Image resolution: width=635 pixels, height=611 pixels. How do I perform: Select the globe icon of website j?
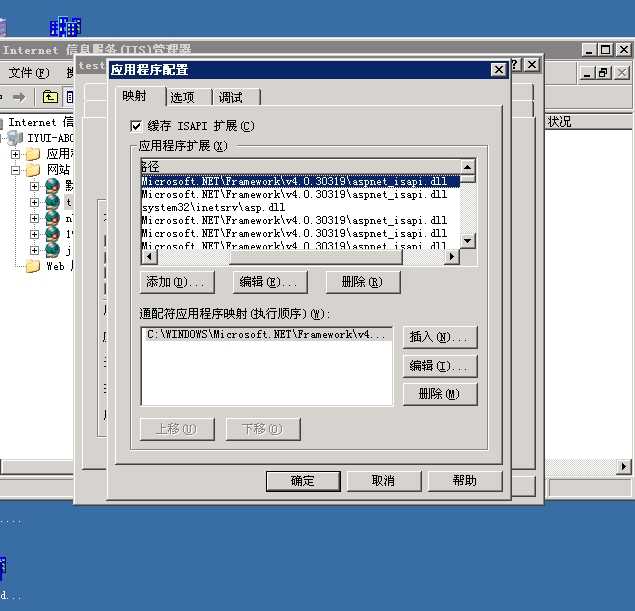coord(53,251)
